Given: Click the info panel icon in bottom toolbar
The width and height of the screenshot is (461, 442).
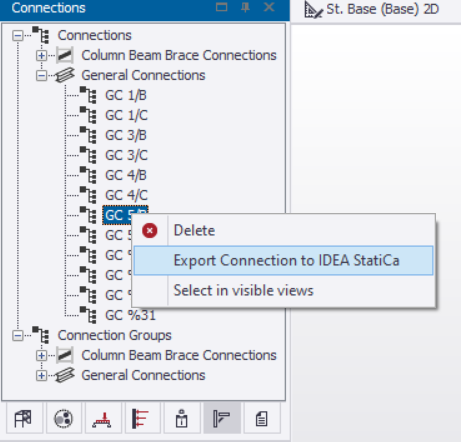Looking at the screenshot, I should [182, 419].
